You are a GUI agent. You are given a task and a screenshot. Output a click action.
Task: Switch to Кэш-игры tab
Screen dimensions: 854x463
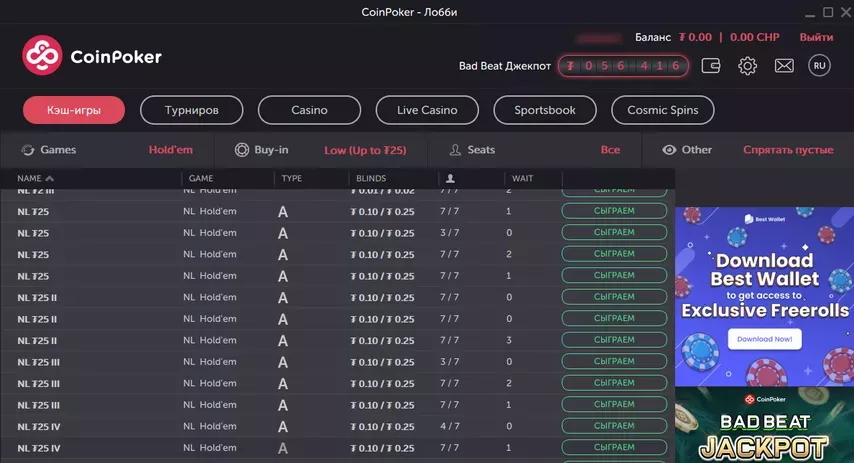tap(74, 110)
